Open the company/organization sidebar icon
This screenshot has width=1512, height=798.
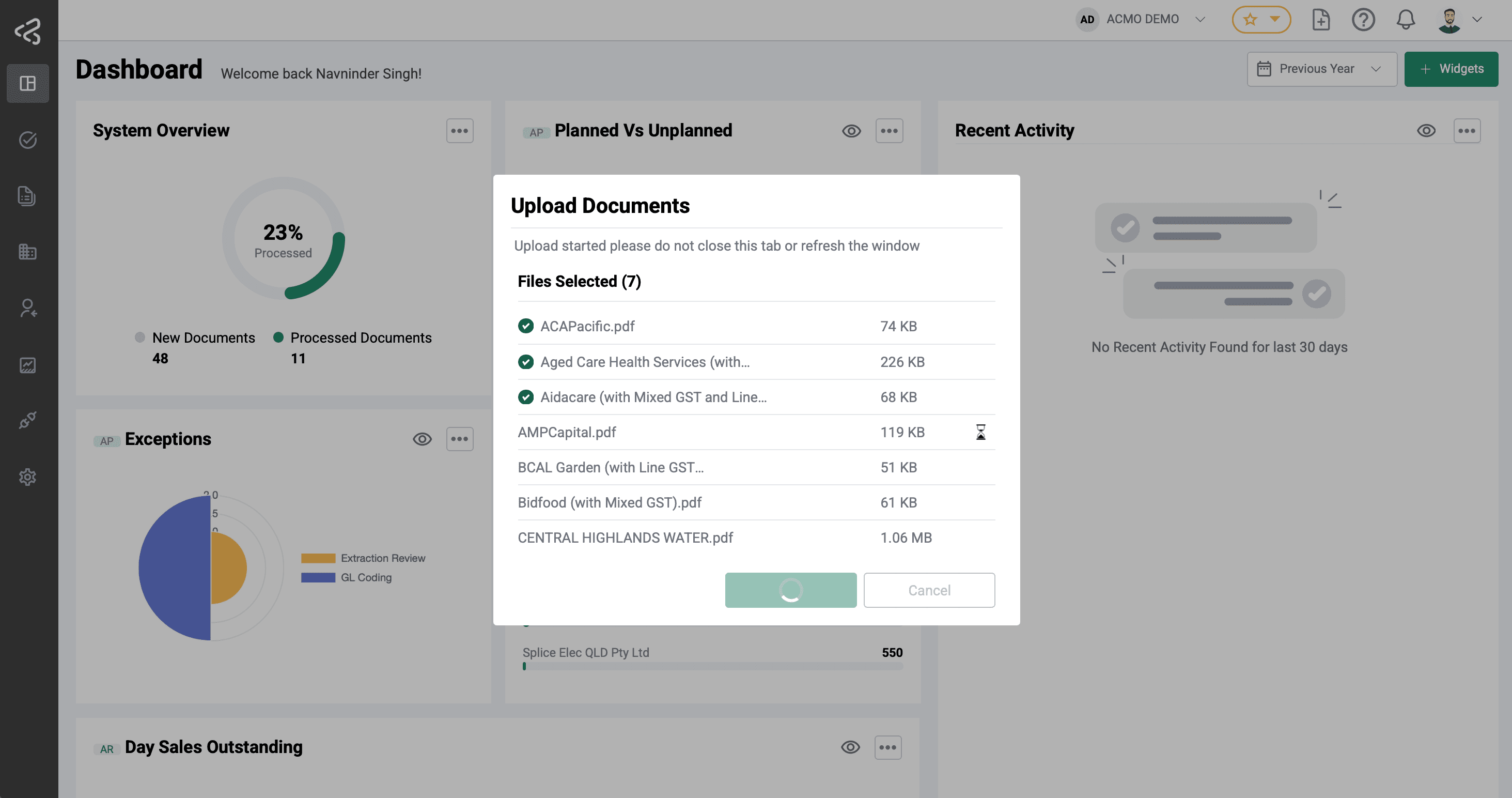click(27, 252)
